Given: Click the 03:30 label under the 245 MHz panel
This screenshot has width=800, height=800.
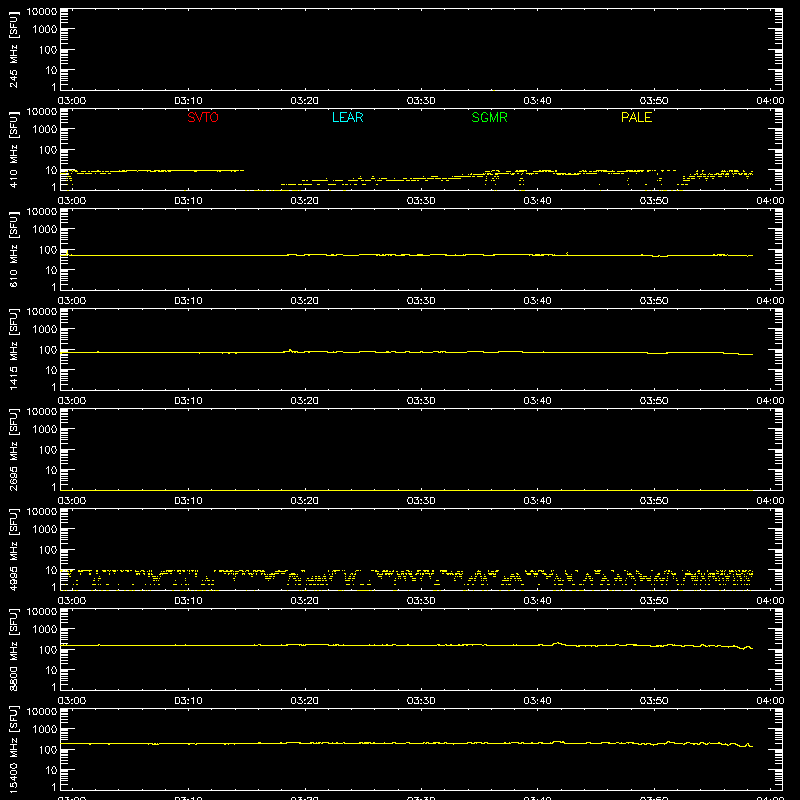Looking at the screenshot, I should [x=421, y=101].
